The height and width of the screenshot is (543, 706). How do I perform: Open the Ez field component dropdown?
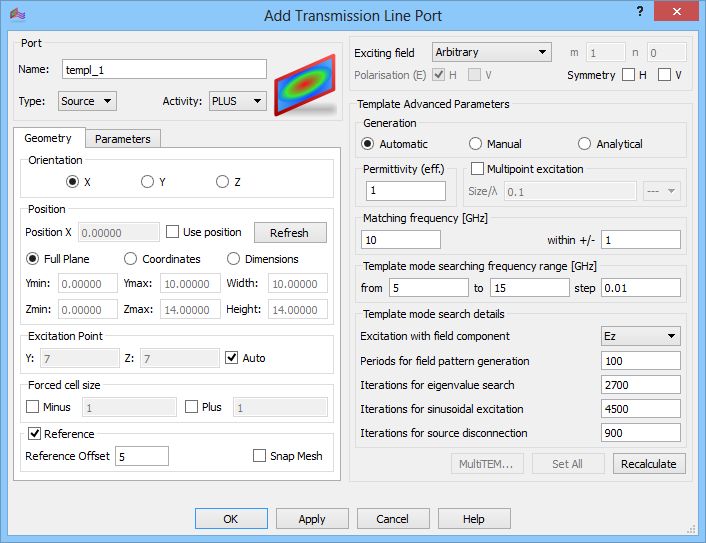tap(640, 336)
